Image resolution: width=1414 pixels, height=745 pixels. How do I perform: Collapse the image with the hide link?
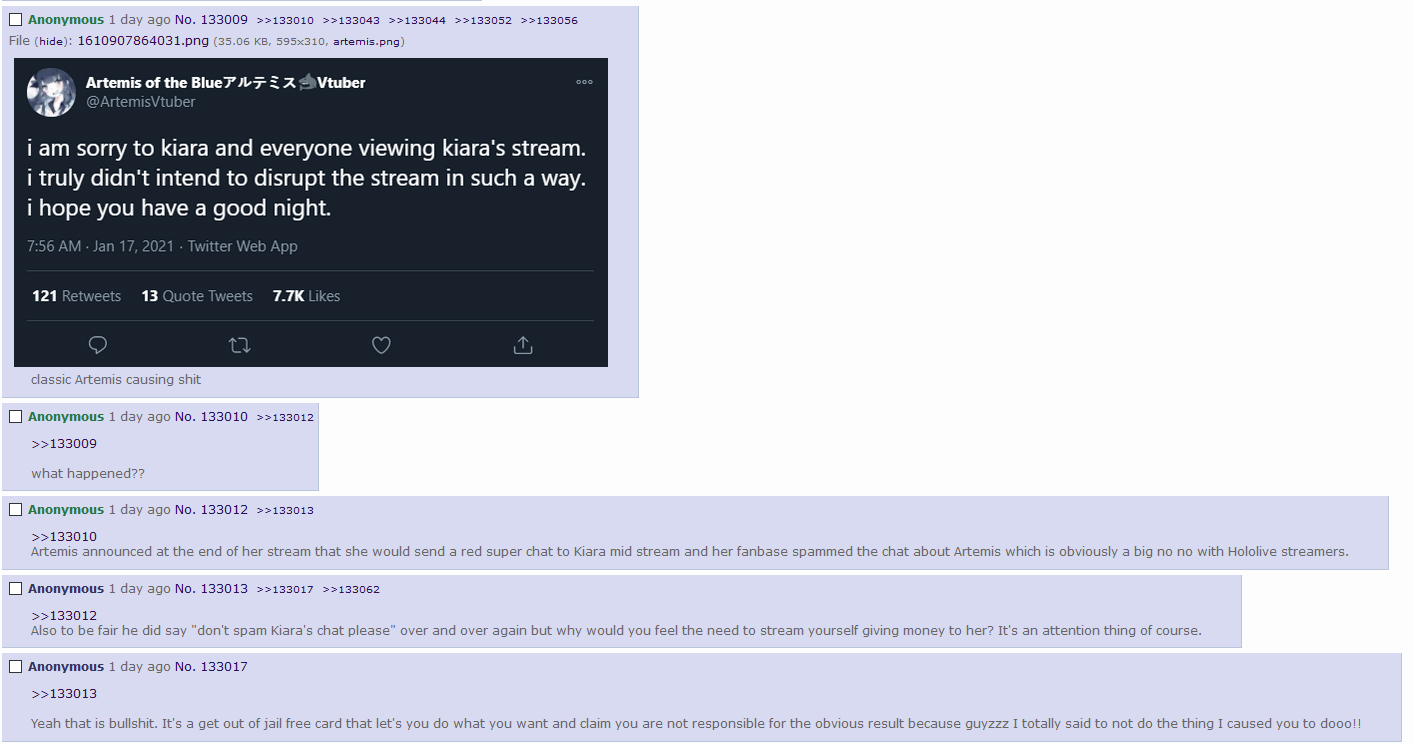(x=51, y=41)
